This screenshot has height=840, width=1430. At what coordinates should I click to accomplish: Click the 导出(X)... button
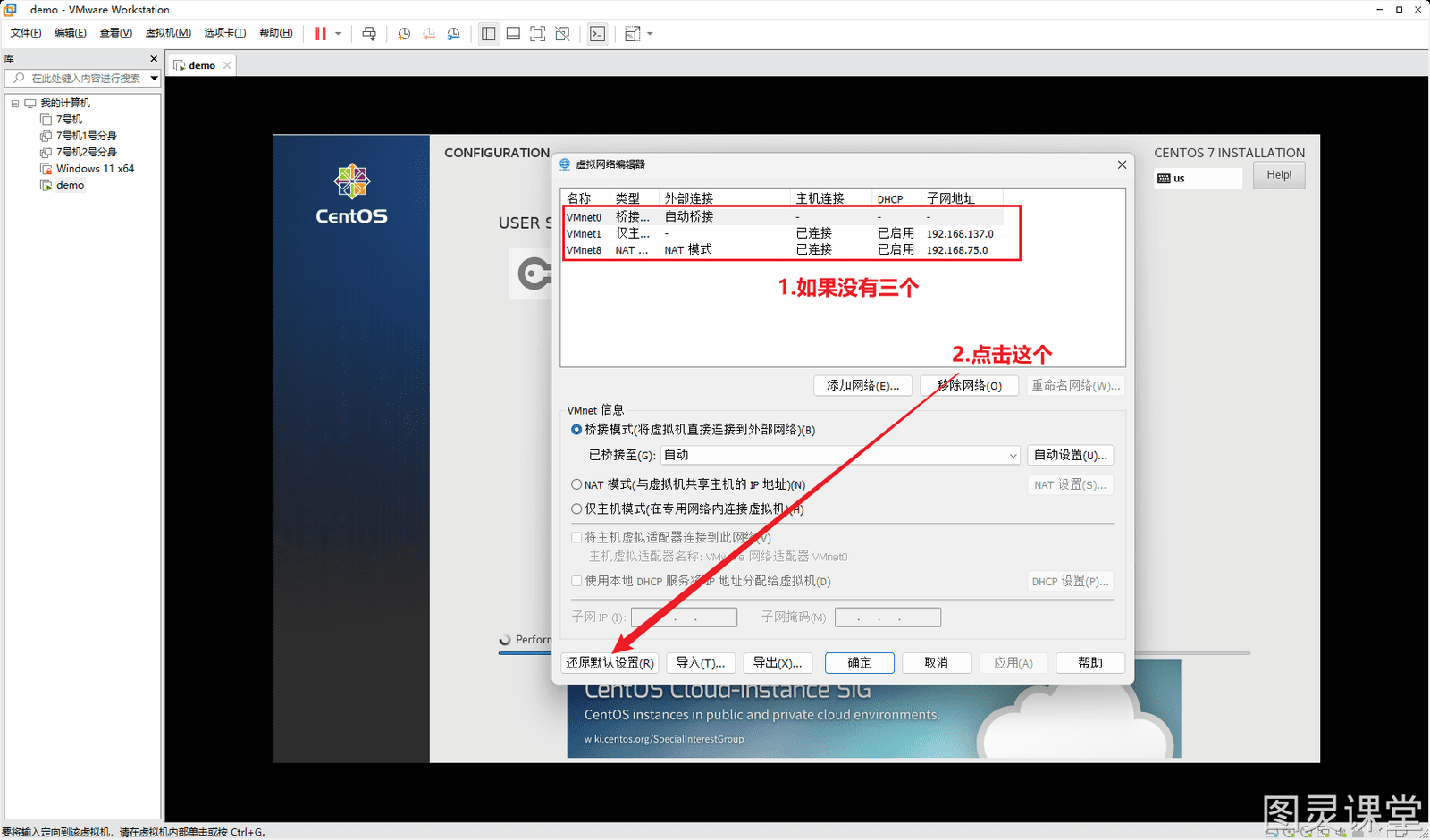tap(777, 663)
